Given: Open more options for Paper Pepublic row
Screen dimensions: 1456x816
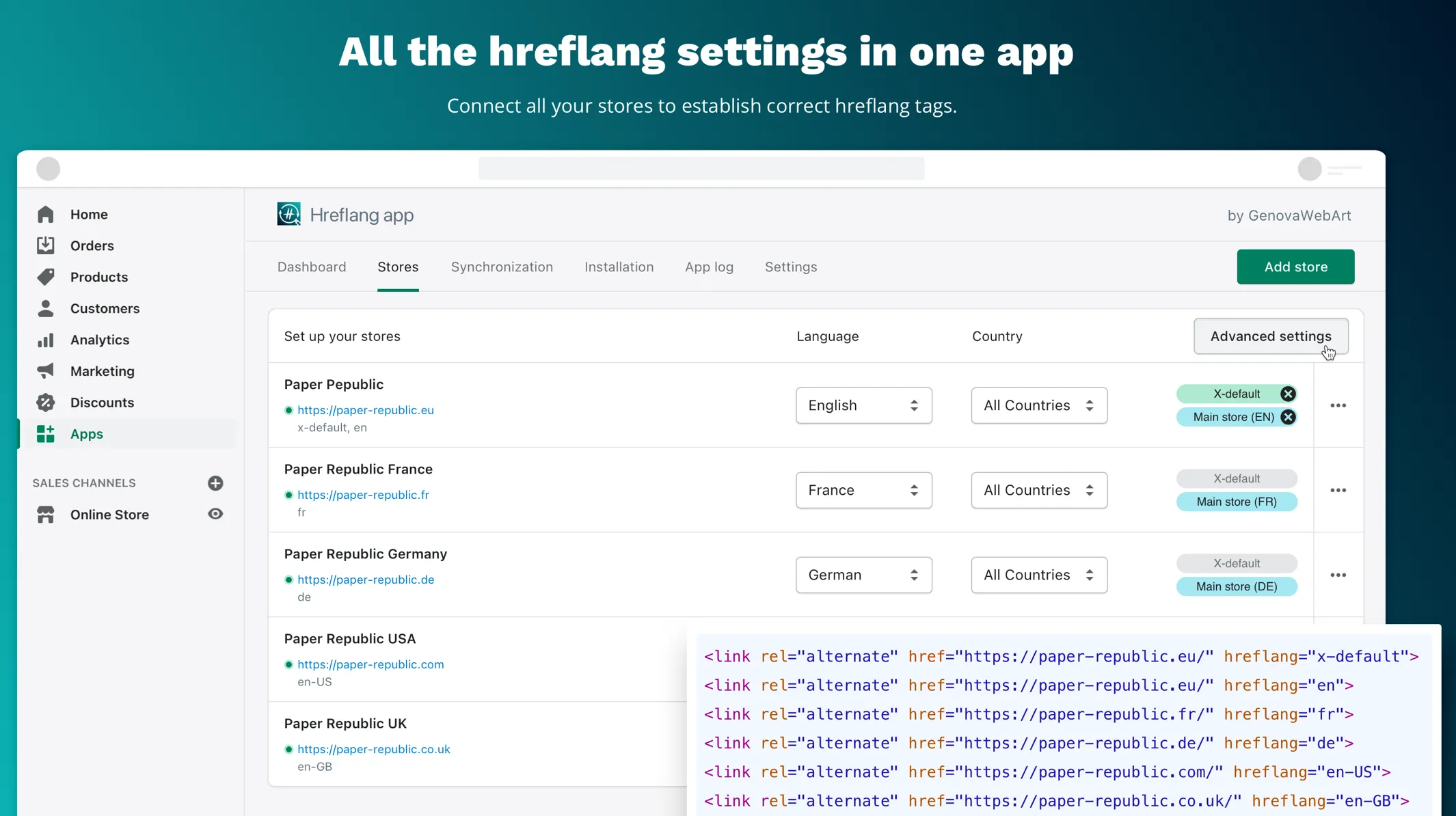Looking at the screenshot, I should tap(1338, 405).
